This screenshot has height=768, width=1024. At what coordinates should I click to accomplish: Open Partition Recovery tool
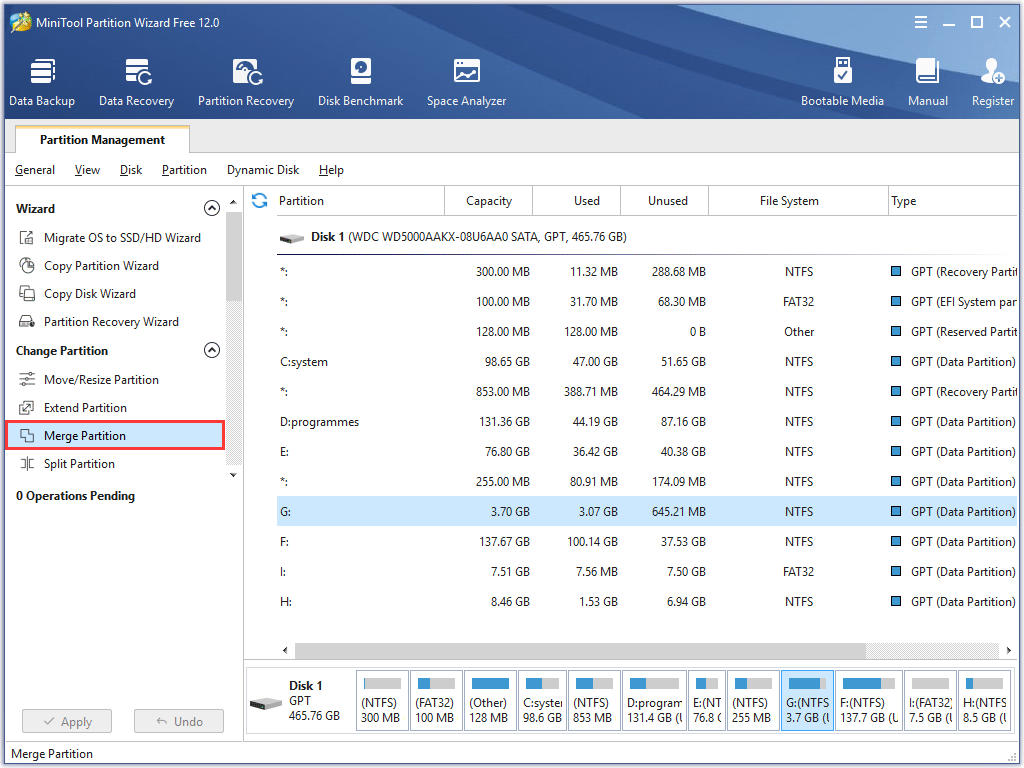[246, 82]
